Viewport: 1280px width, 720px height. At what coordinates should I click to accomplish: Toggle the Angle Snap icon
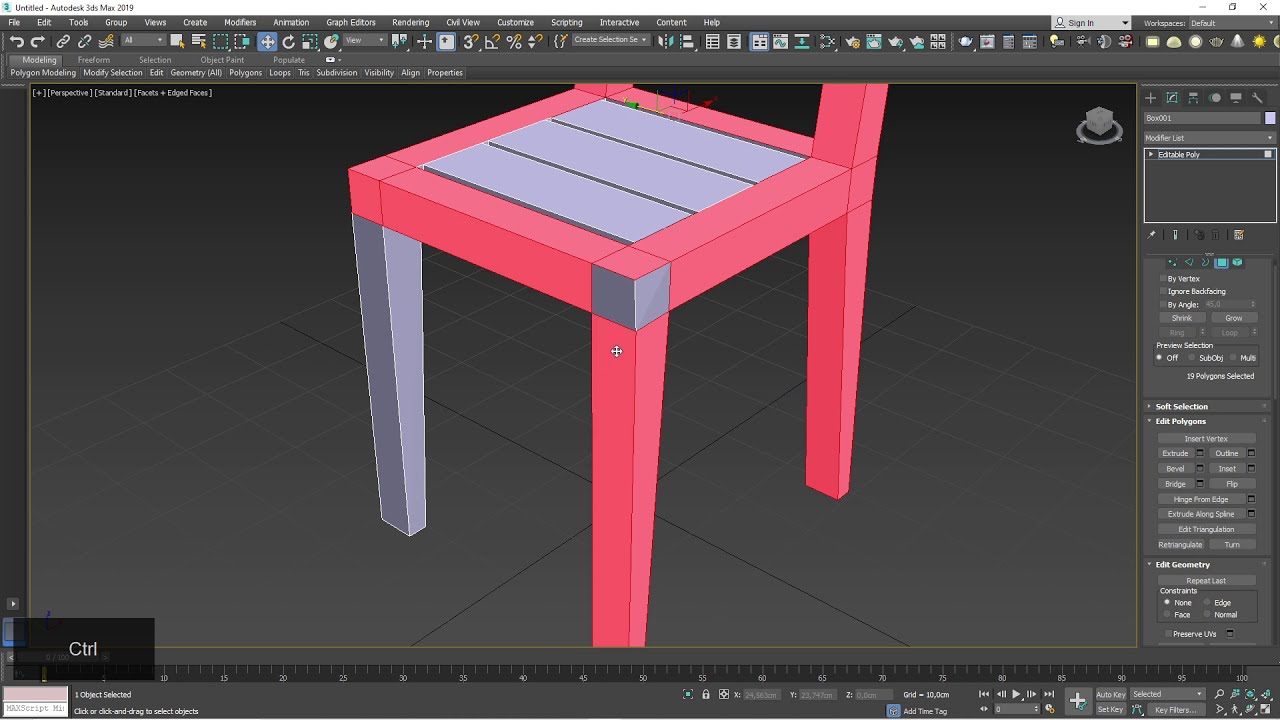[492, 41]
